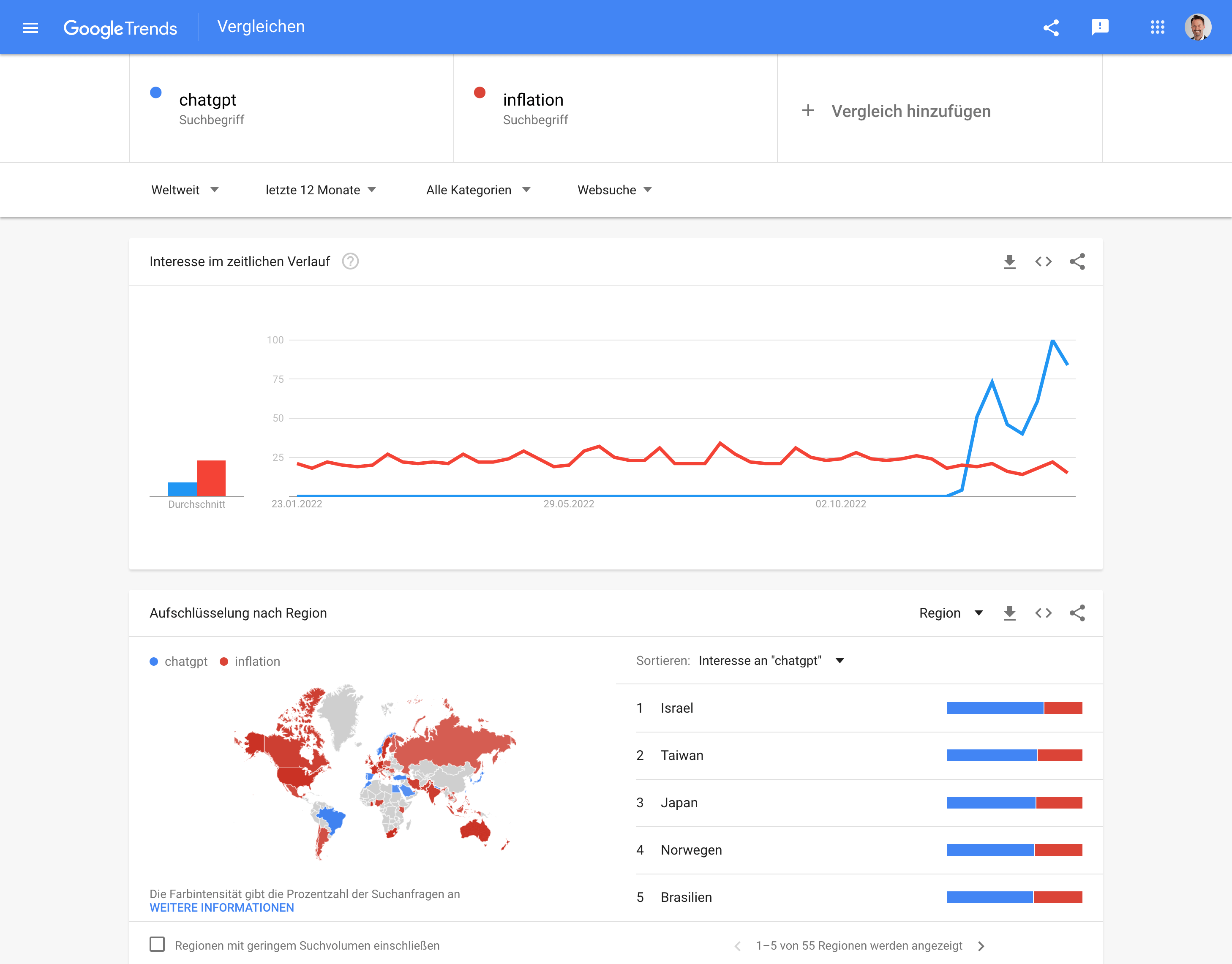
Task: Edit the inflation search term
Action: [616, 109]
